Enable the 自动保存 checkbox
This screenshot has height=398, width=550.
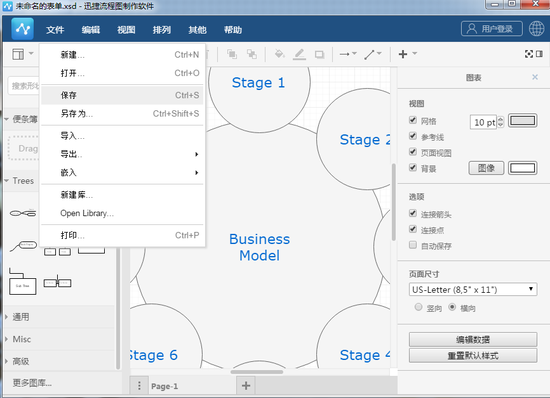point(413,245)
